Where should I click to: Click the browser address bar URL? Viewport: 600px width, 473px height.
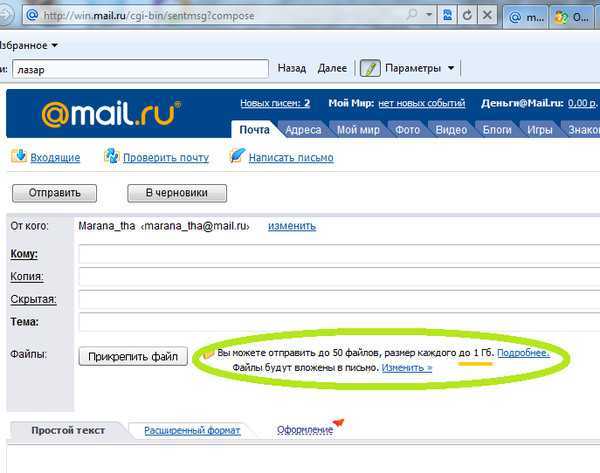[x=149, y=16]
